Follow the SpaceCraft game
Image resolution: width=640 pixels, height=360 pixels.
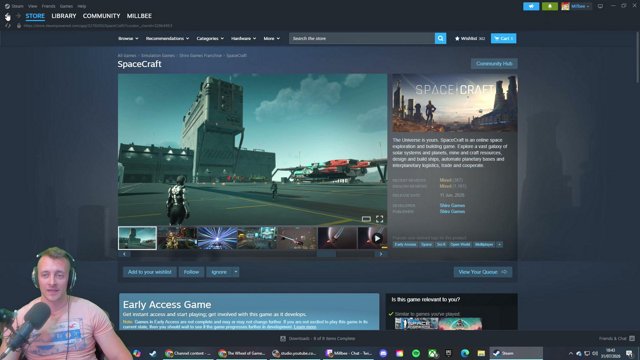[x=191, y=272]
